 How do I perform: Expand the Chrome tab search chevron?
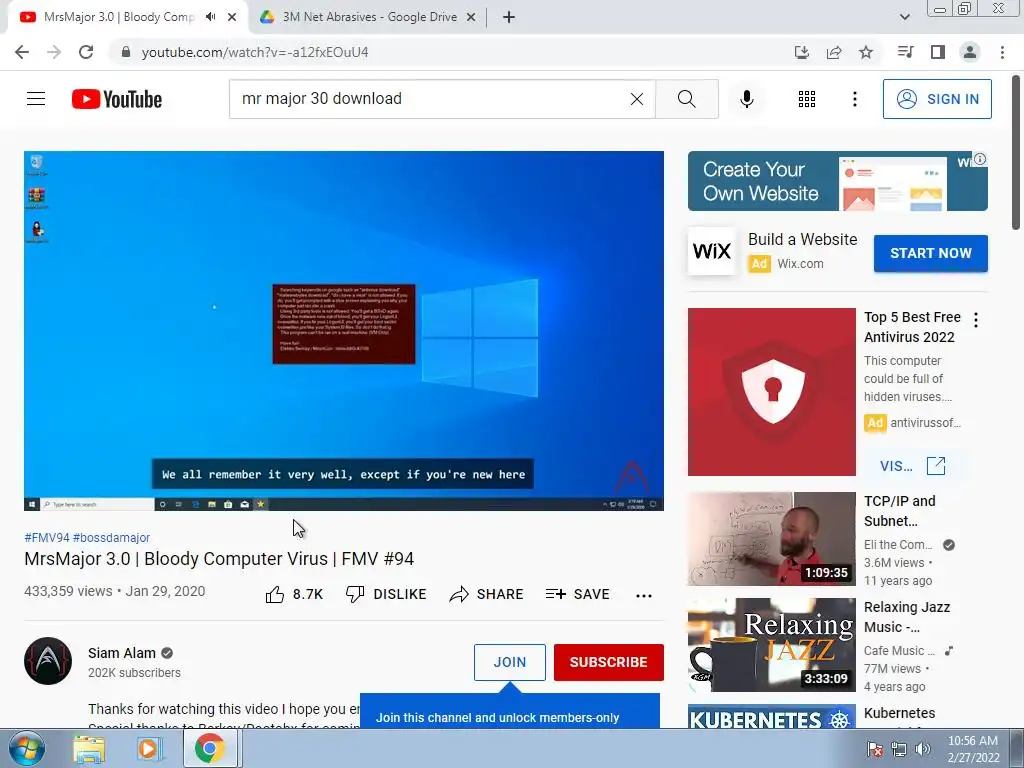point(904,17)
